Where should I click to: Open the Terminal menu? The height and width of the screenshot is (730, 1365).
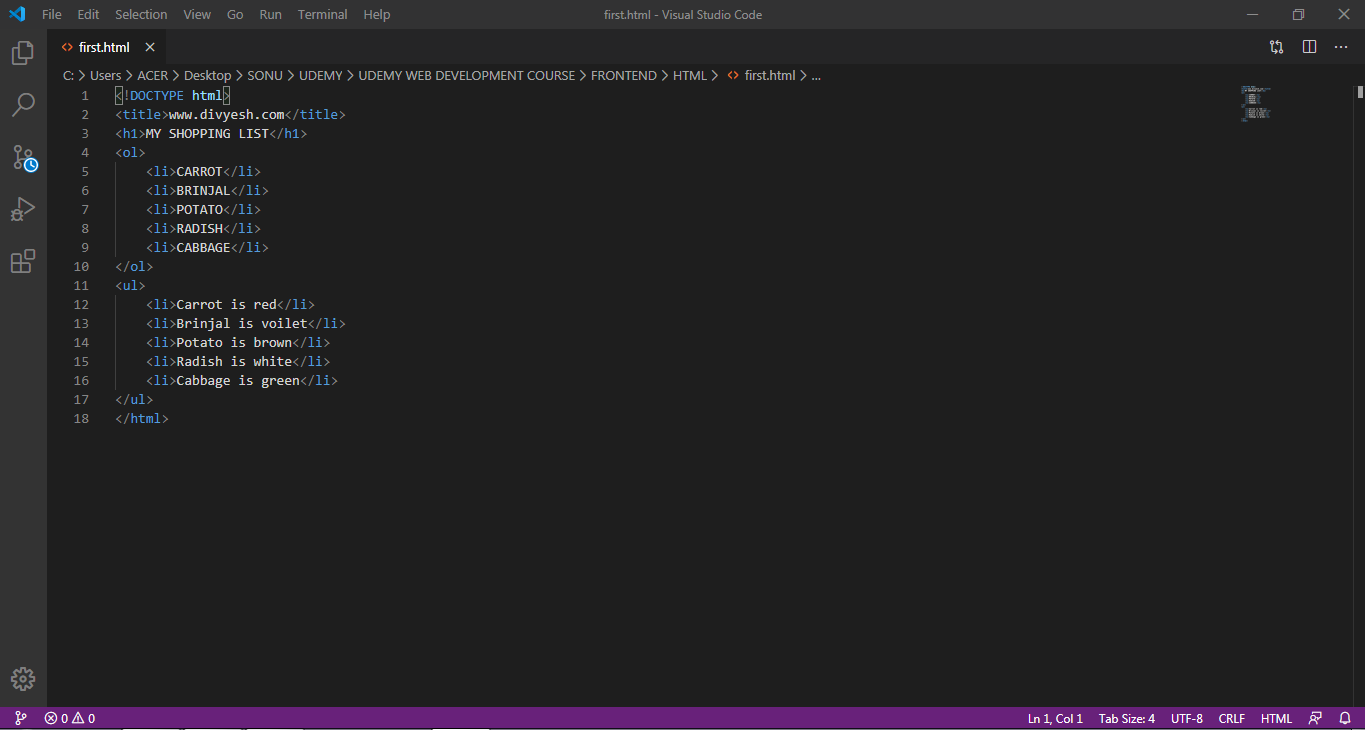coord(322,14)
